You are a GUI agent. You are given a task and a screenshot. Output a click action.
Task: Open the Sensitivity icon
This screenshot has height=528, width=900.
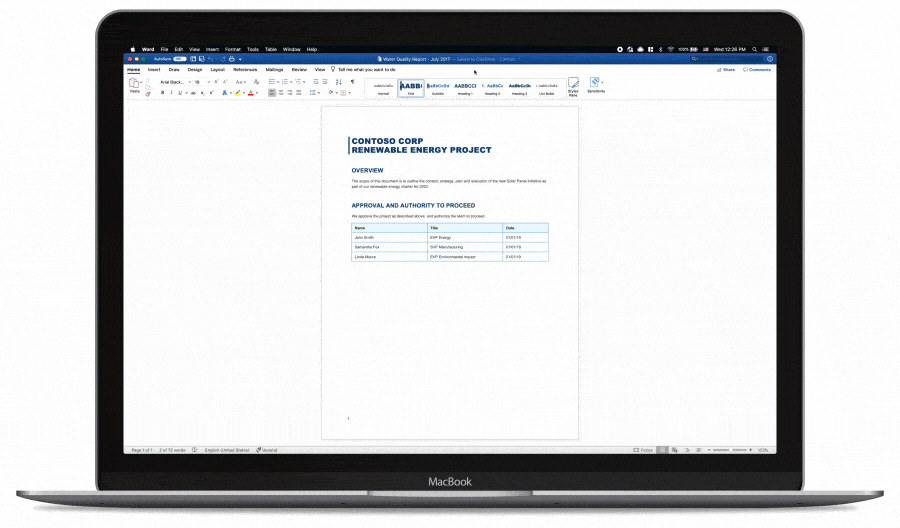click(594, 85)
